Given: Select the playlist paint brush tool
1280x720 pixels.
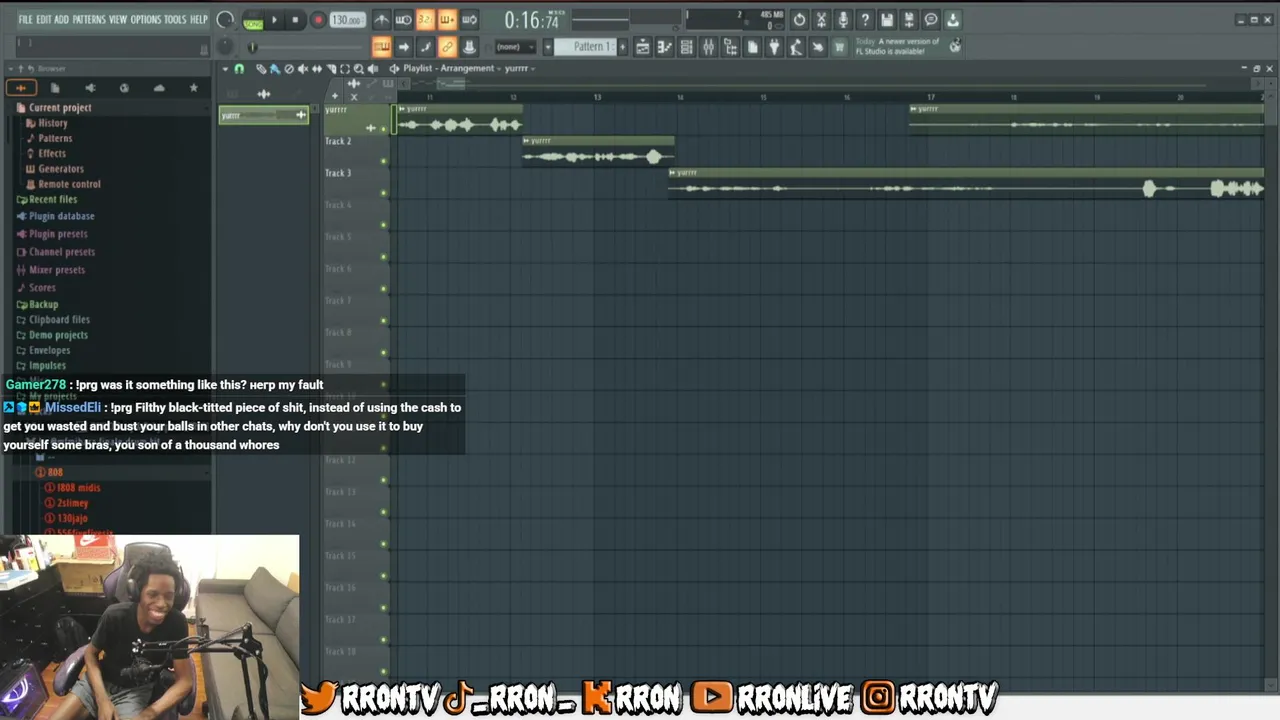Looking at the screenshot, I should tap(275, 69).
